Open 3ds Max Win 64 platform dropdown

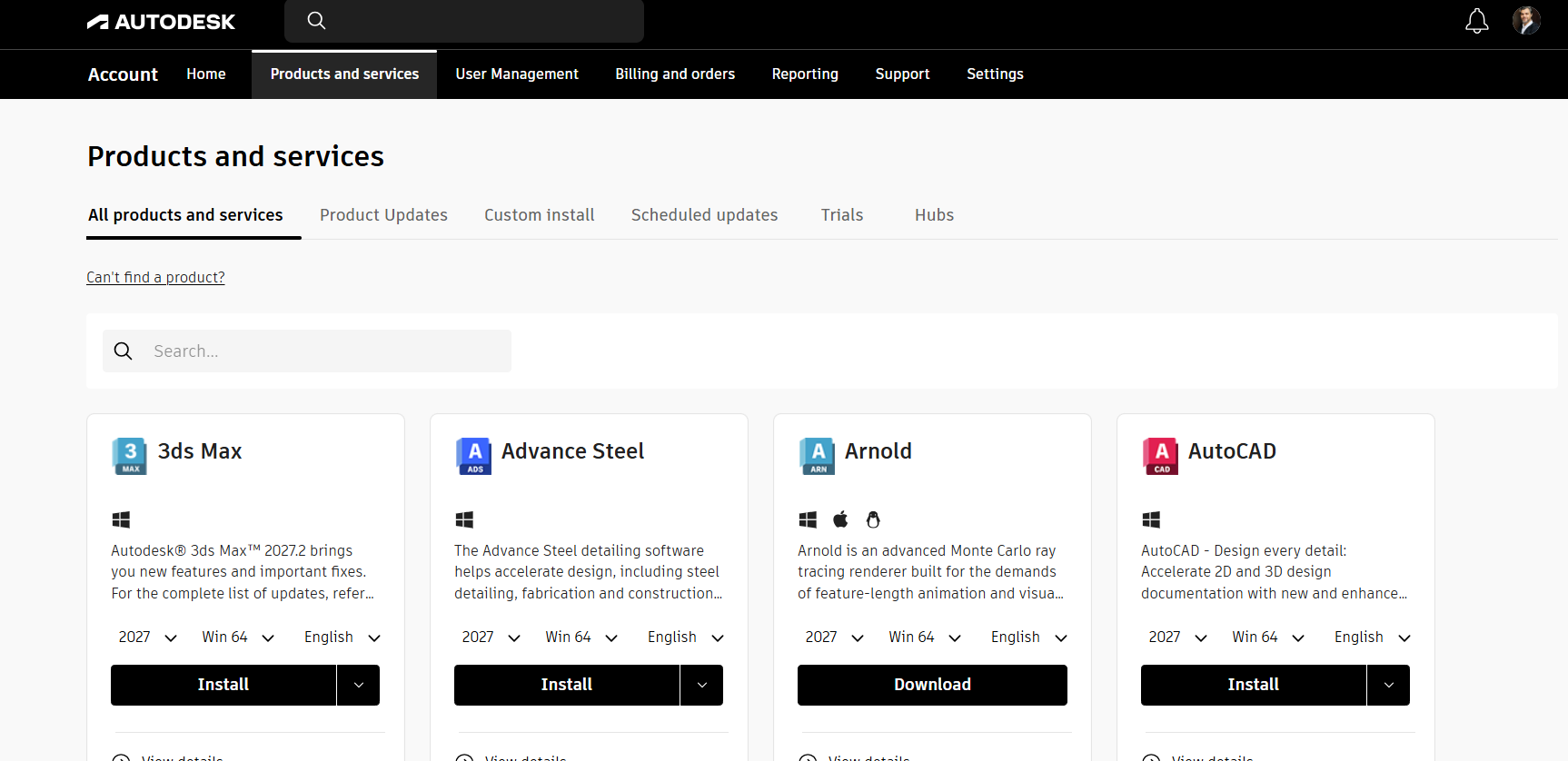point(238,637)
